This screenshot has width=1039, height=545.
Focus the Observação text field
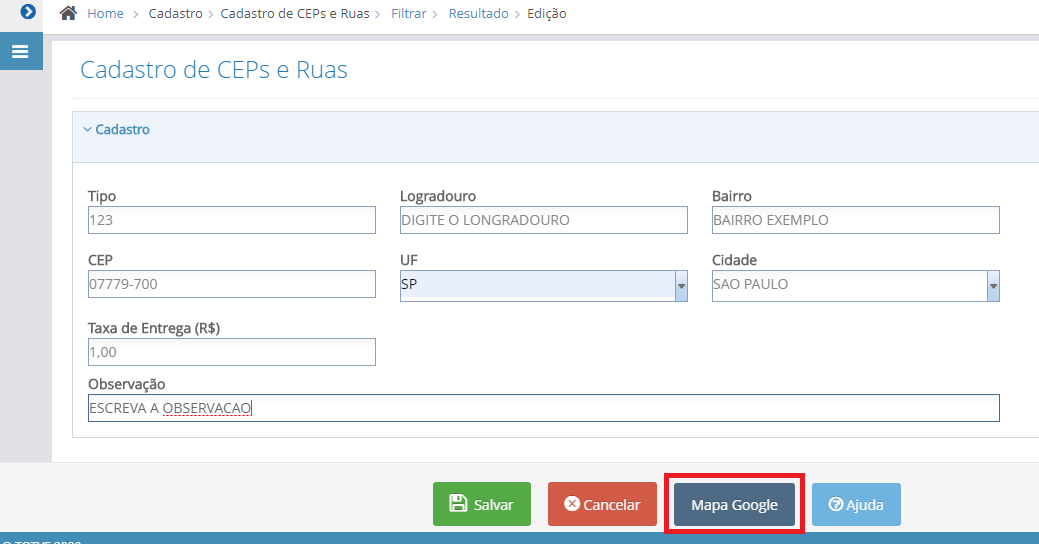(x=543, y=408)
